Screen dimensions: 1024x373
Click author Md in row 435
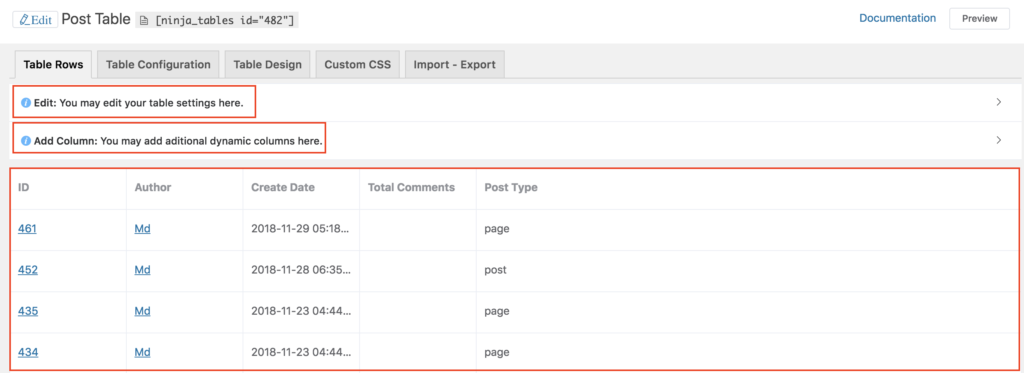coord(142,312)
